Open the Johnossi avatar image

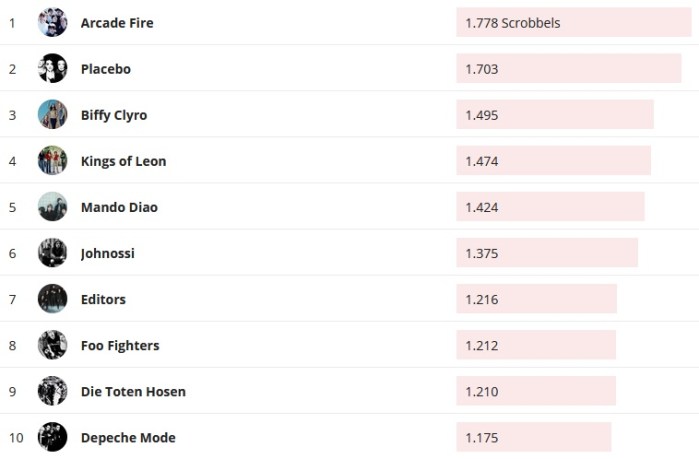pos(52,252)
